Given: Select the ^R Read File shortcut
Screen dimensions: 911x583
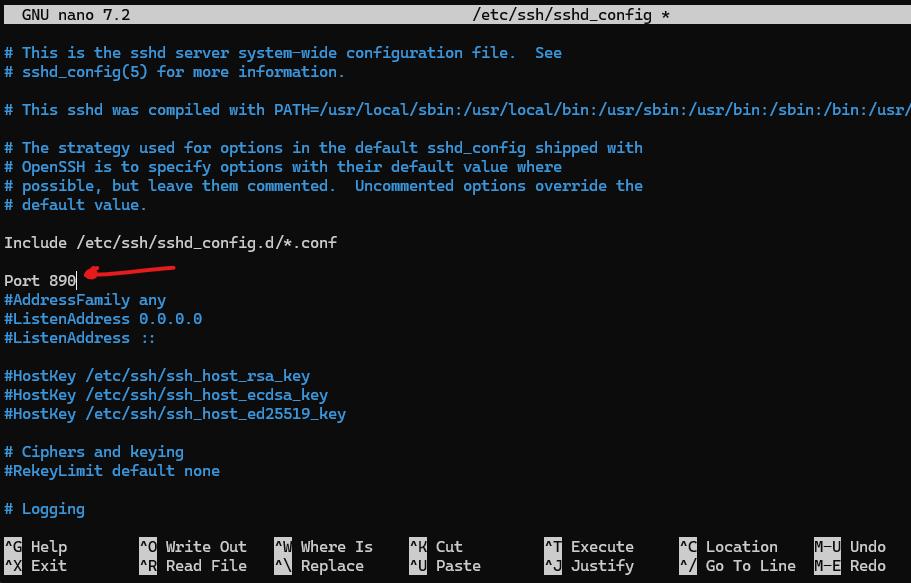Looking at the screenshot, I should click(x=193, y=566).
